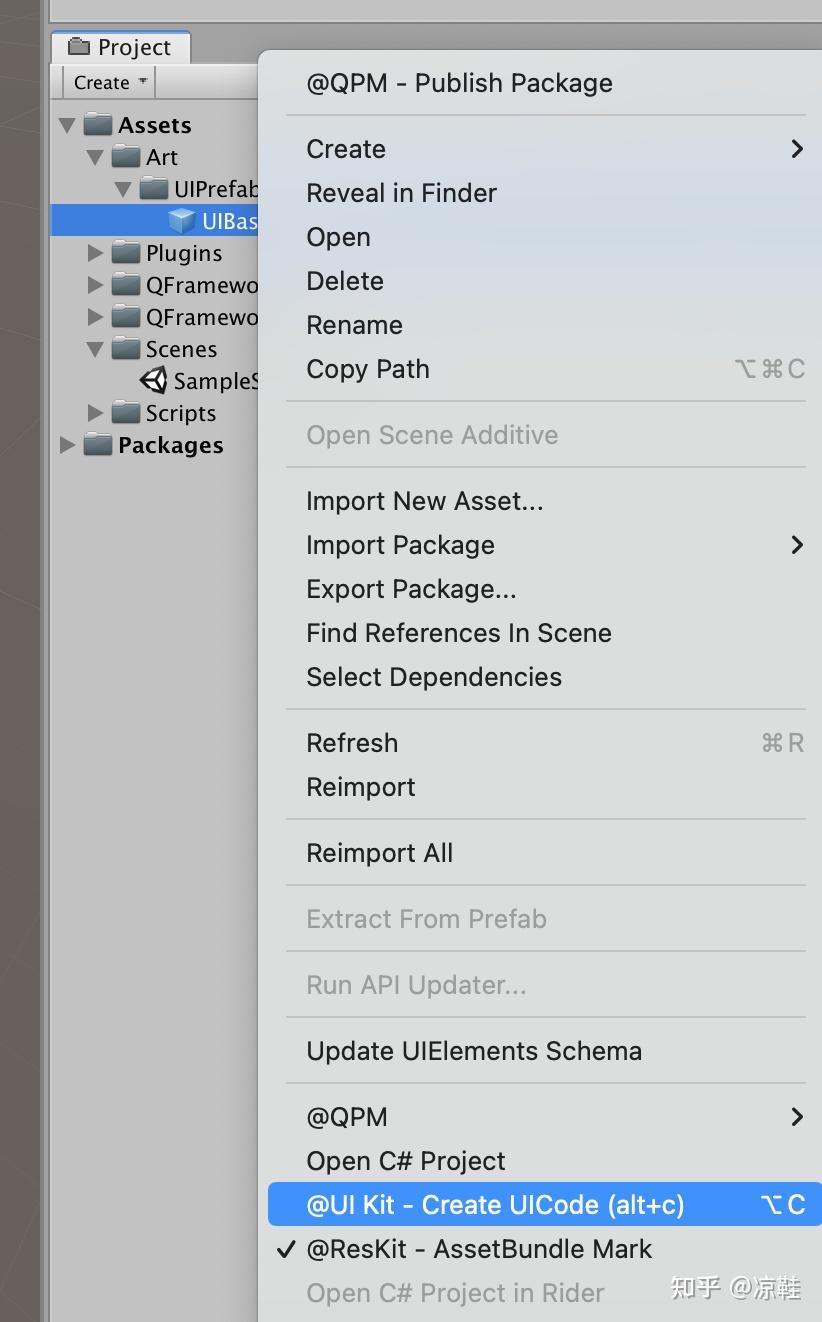This screenshot has width=822, height=1322.
Task: Click the Assets folder icon
Action: [x=98, y=124]
